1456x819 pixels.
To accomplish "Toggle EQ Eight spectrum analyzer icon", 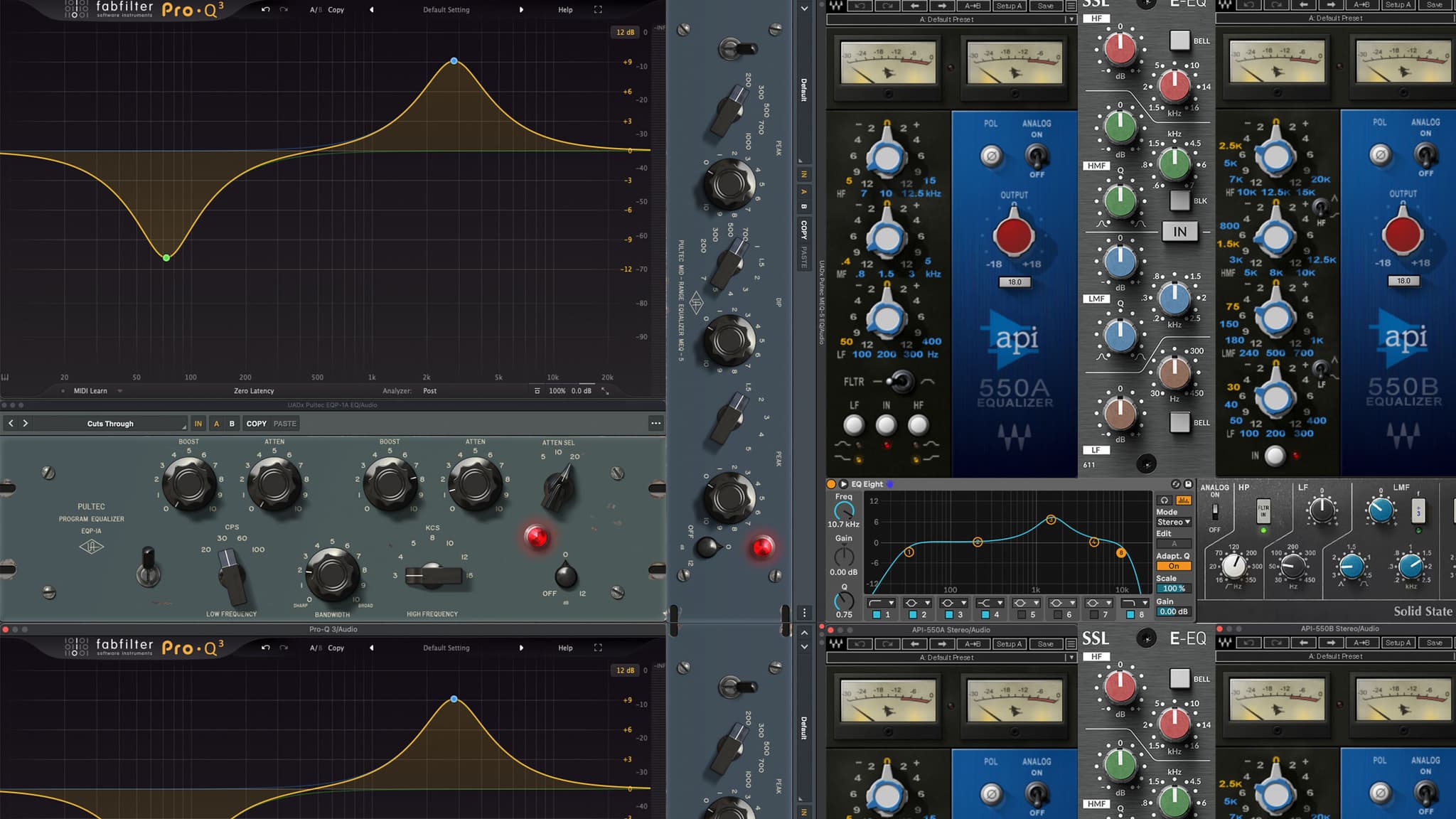I will (x=1184, y=500).
